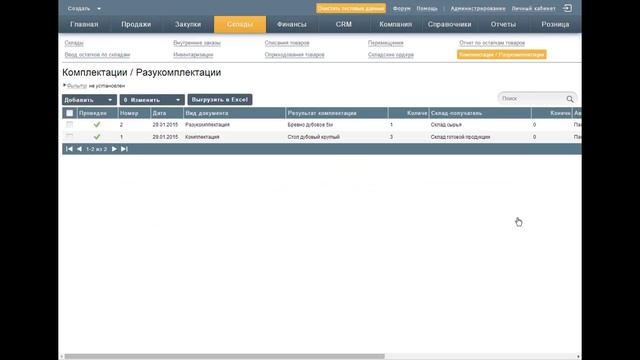Viewport: 640px width, 360px height.
Task: Select the highlighted Комплектации / Разукомплектации submenu item
Action: [502, 54]
